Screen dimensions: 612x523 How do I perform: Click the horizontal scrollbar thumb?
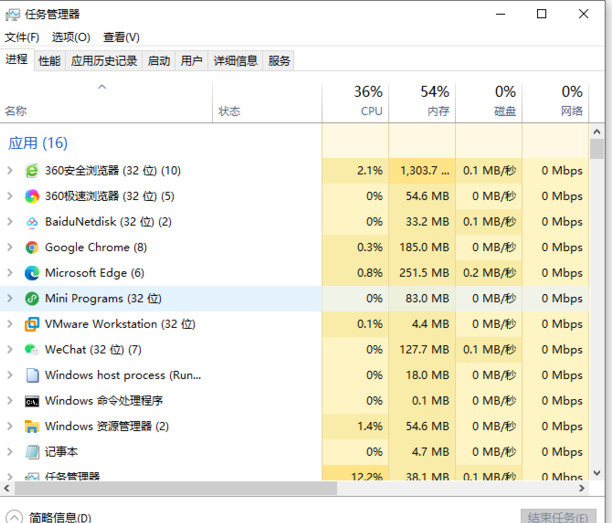coord(176,488)
